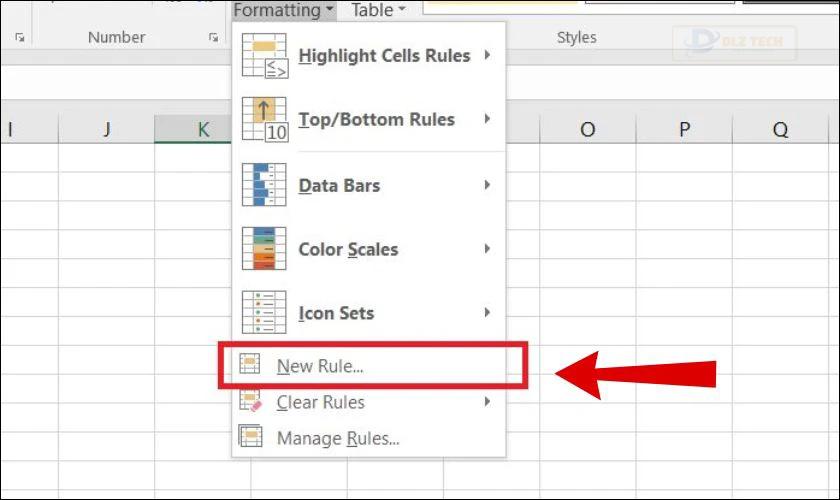Open the Color Scales submenu arrow

click(487, 249)
